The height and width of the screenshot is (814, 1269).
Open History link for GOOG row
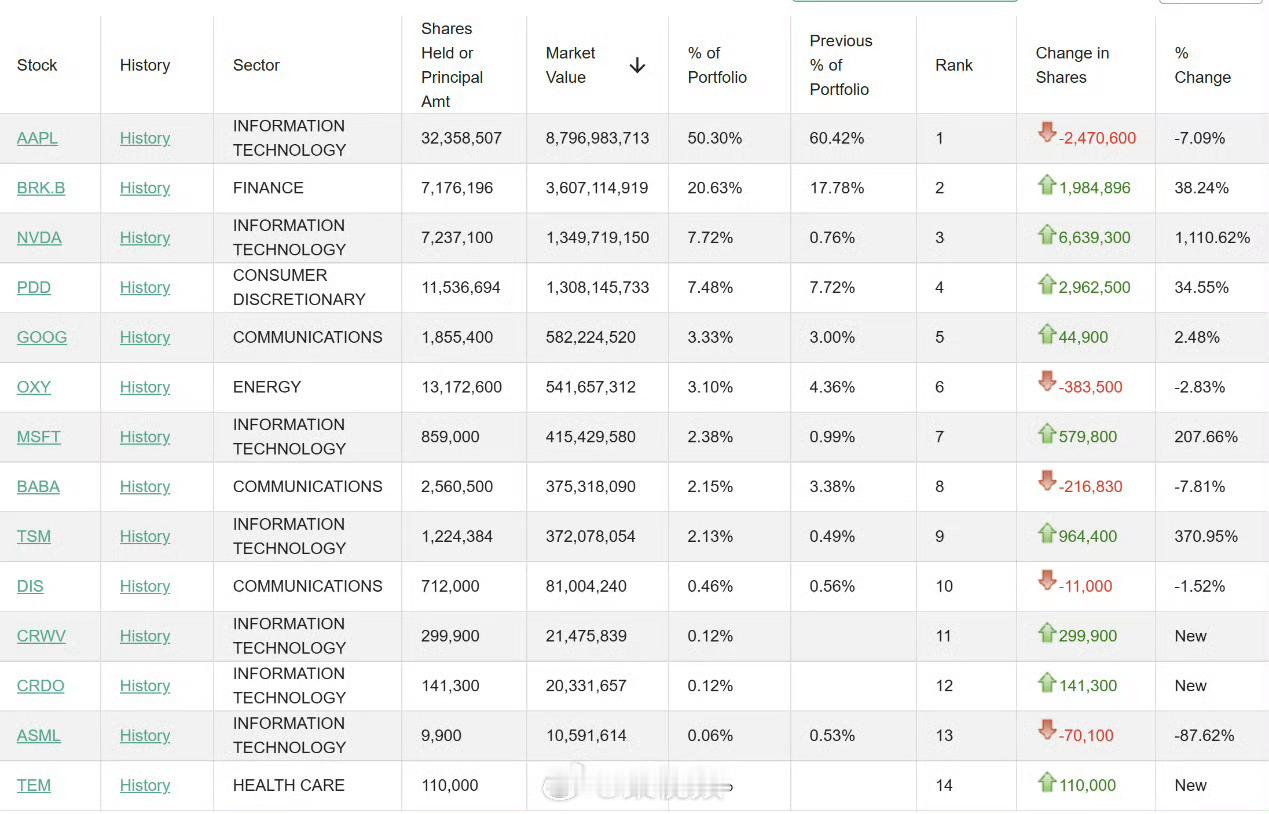coord(145,337)
